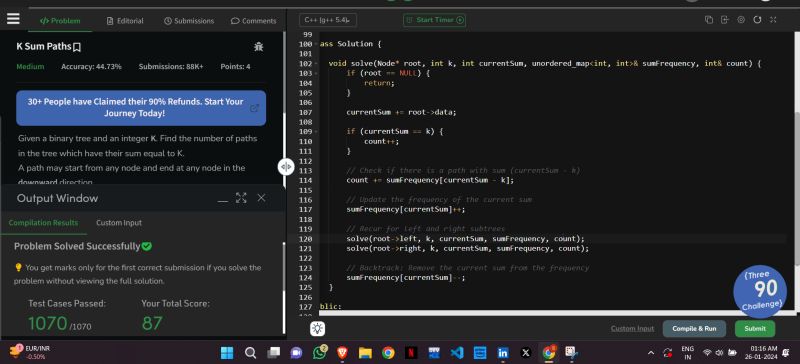Submit the solution
800x364 pixels.
pos(755,329)
